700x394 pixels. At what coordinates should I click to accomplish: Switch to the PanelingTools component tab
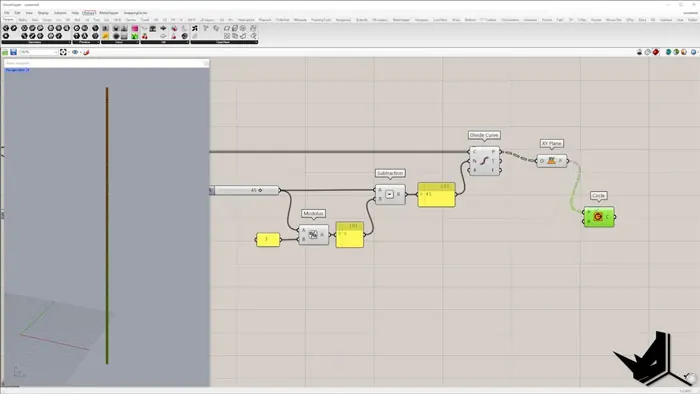pos(321,20)
